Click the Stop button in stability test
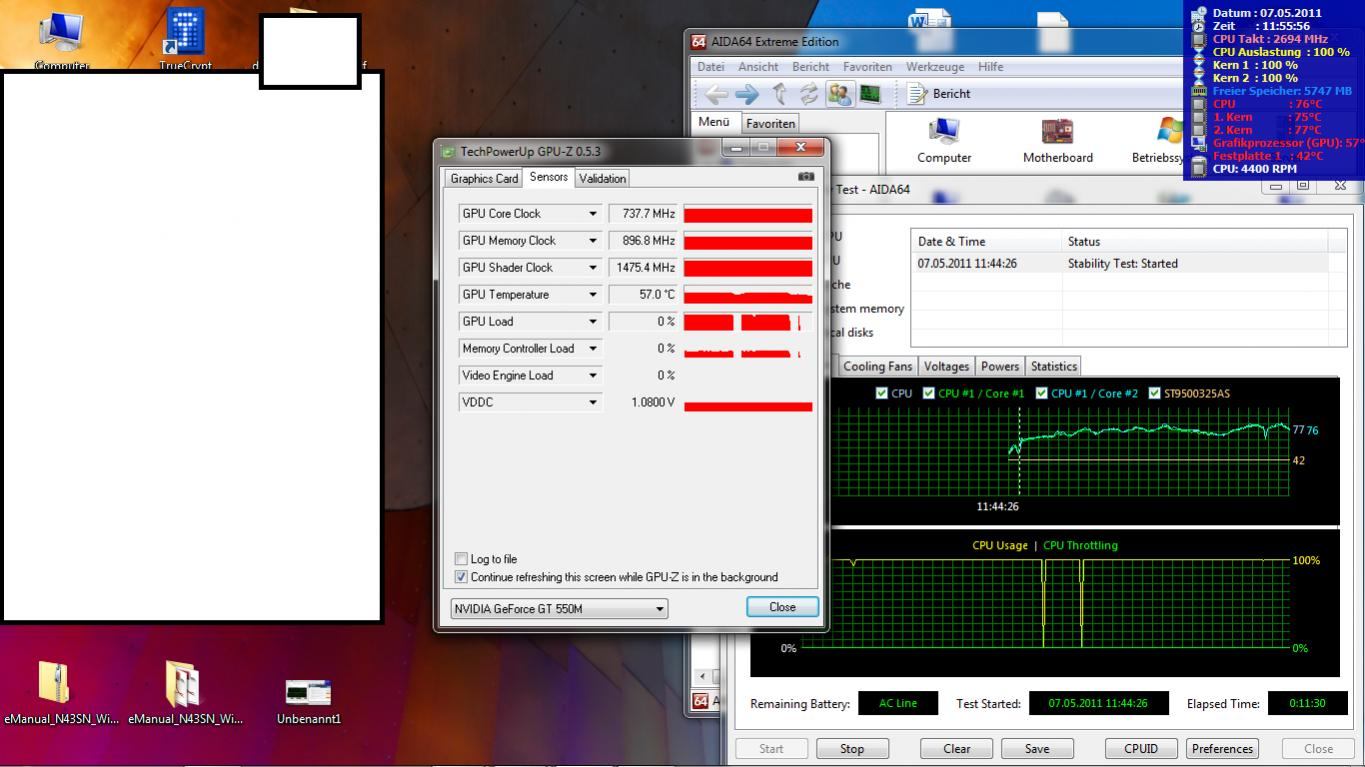 [852, 749]
